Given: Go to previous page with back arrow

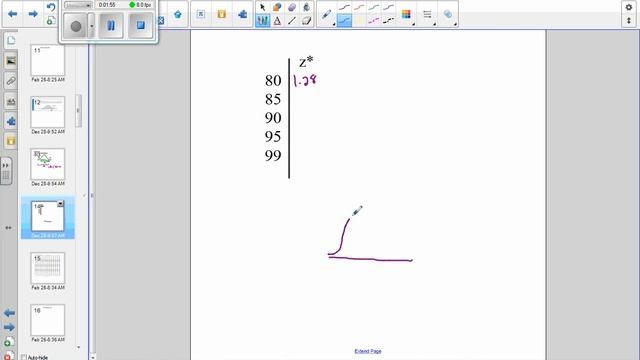Looking at the screenshot, I should point(13,14).
